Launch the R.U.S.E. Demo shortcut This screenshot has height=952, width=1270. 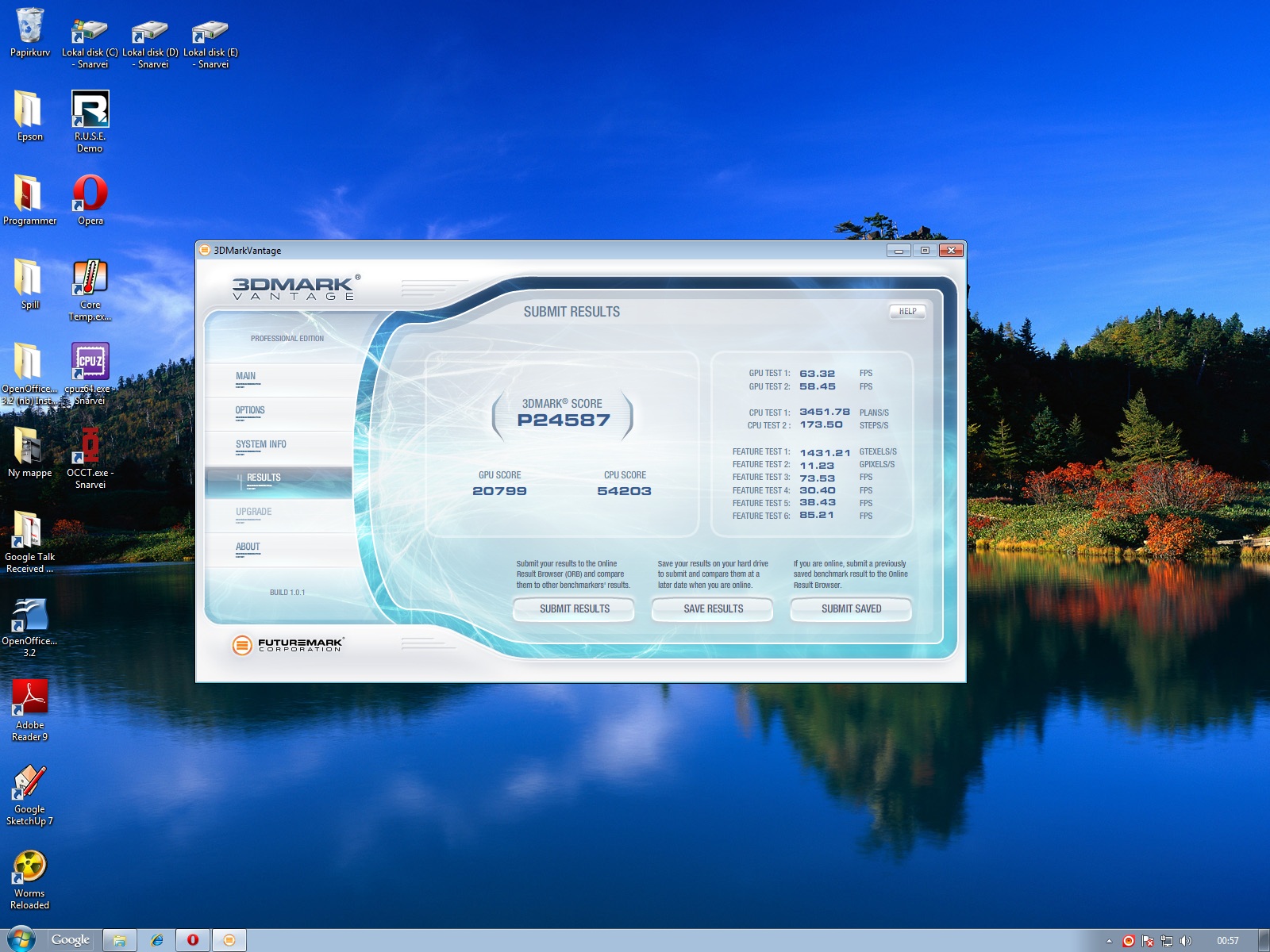pyautogui.click(x=90, y=121)
